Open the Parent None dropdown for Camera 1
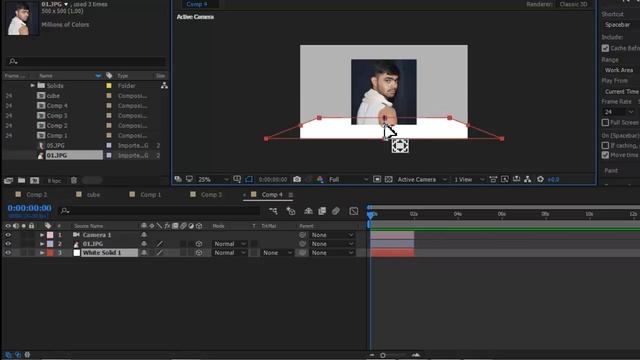Image resolution: width=640 pixels, height=360 pixels. 332,235
